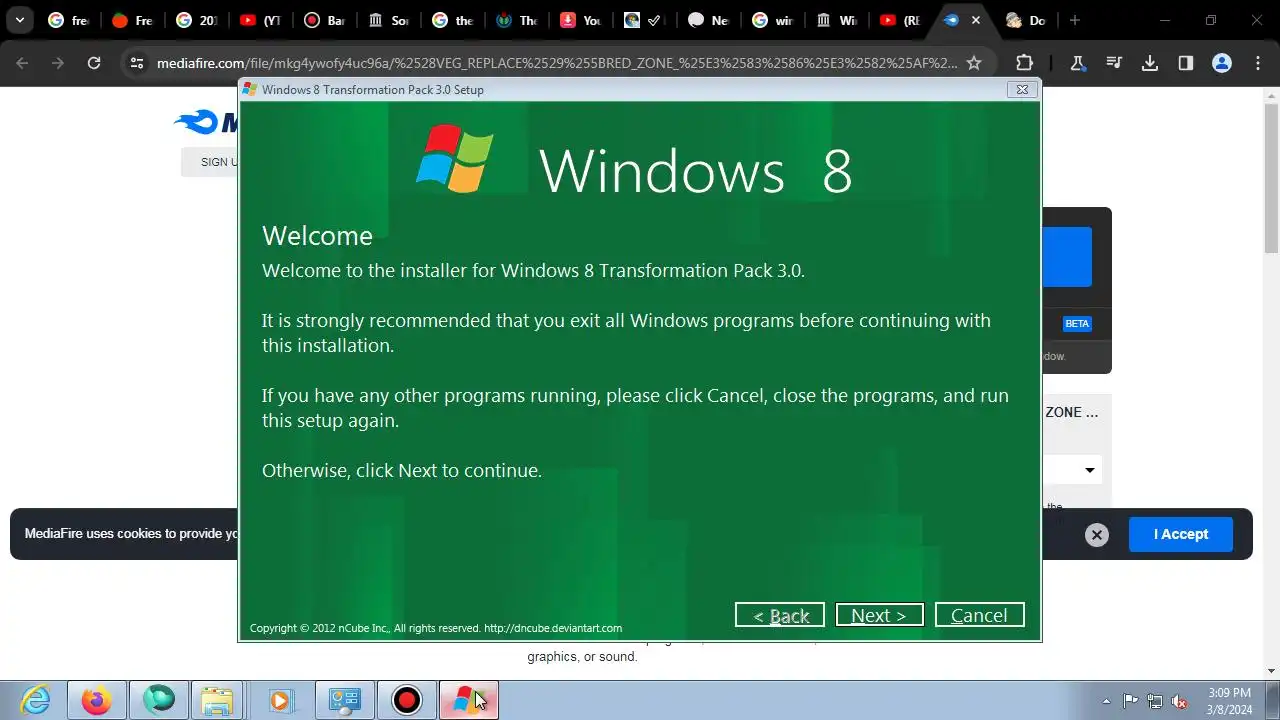
Task: Accept MediaFire cookies with I Accept
Action: (x=1181, y=534)
